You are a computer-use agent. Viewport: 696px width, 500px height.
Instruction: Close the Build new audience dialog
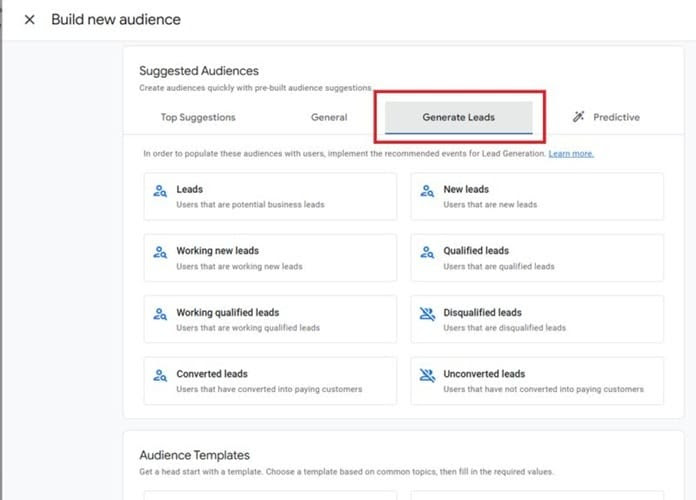pos(29,20)
